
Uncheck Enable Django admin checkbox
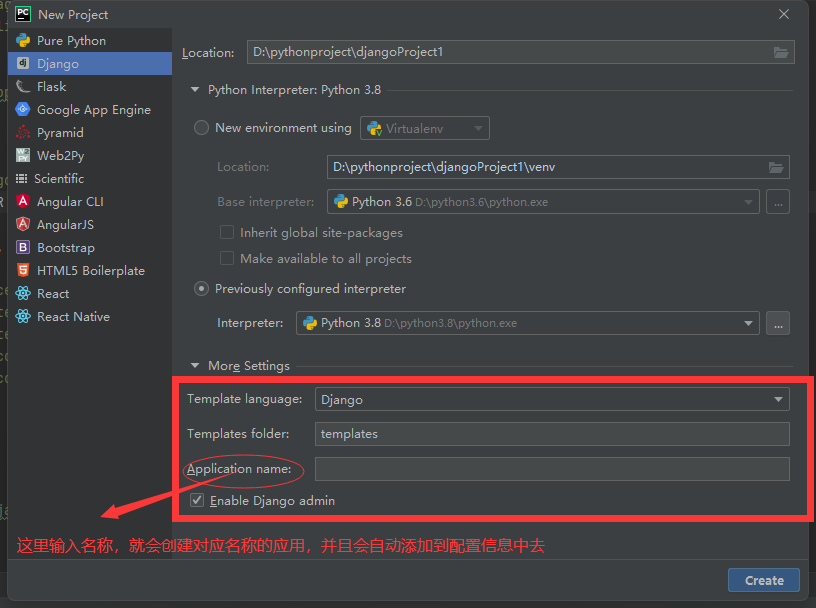197,500
